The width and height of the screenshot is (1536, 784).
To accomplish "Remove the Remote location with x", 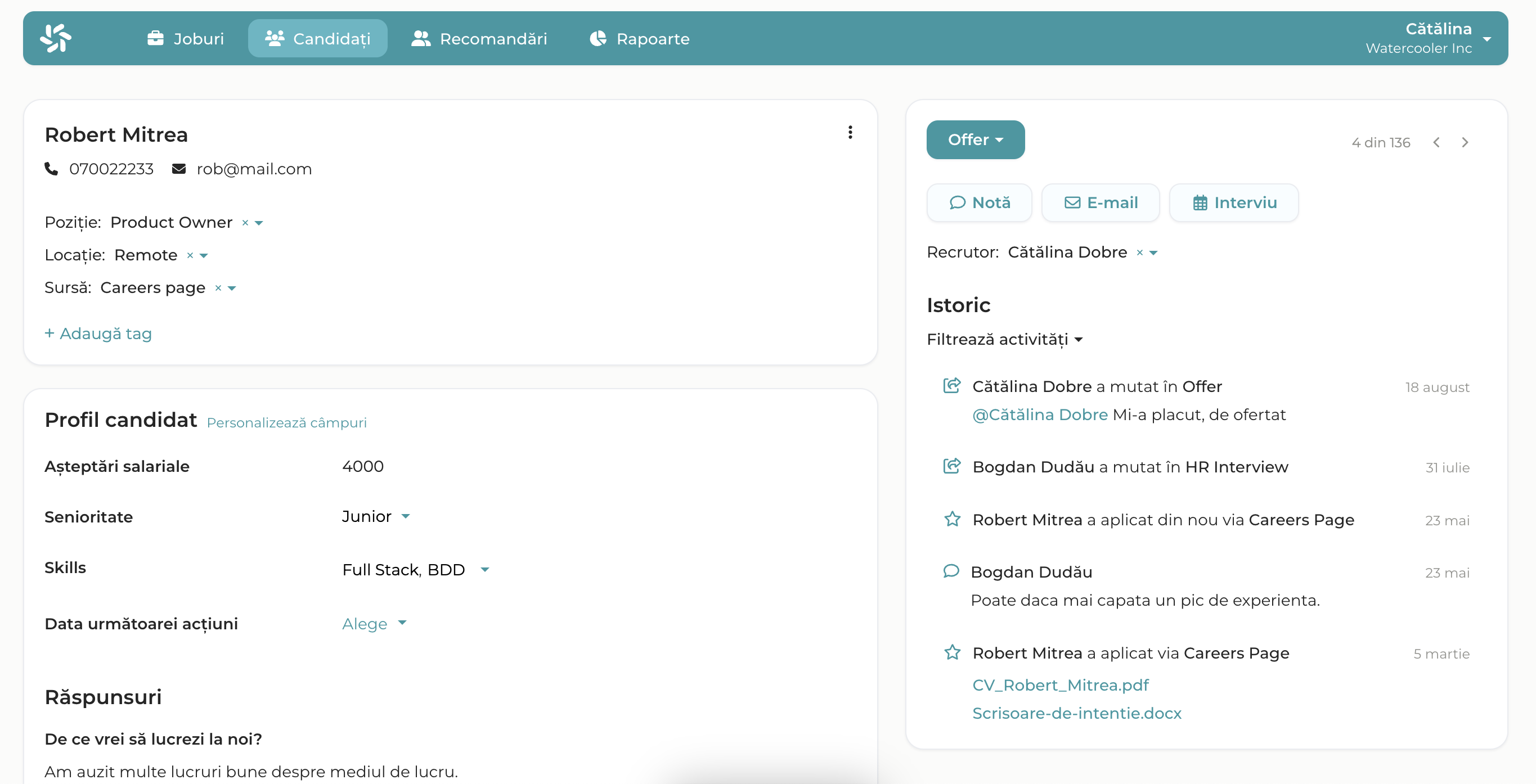I will click(x=190, y=256).
